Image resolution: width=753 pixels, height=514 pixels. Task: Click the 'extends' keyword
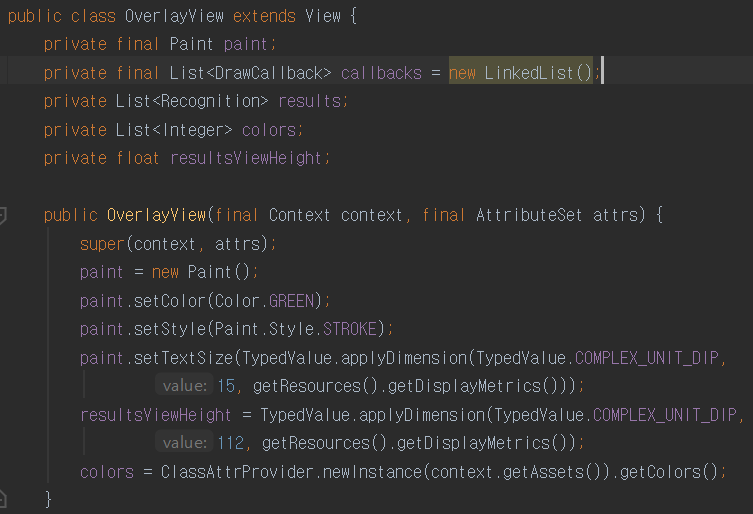coord(264,16)
